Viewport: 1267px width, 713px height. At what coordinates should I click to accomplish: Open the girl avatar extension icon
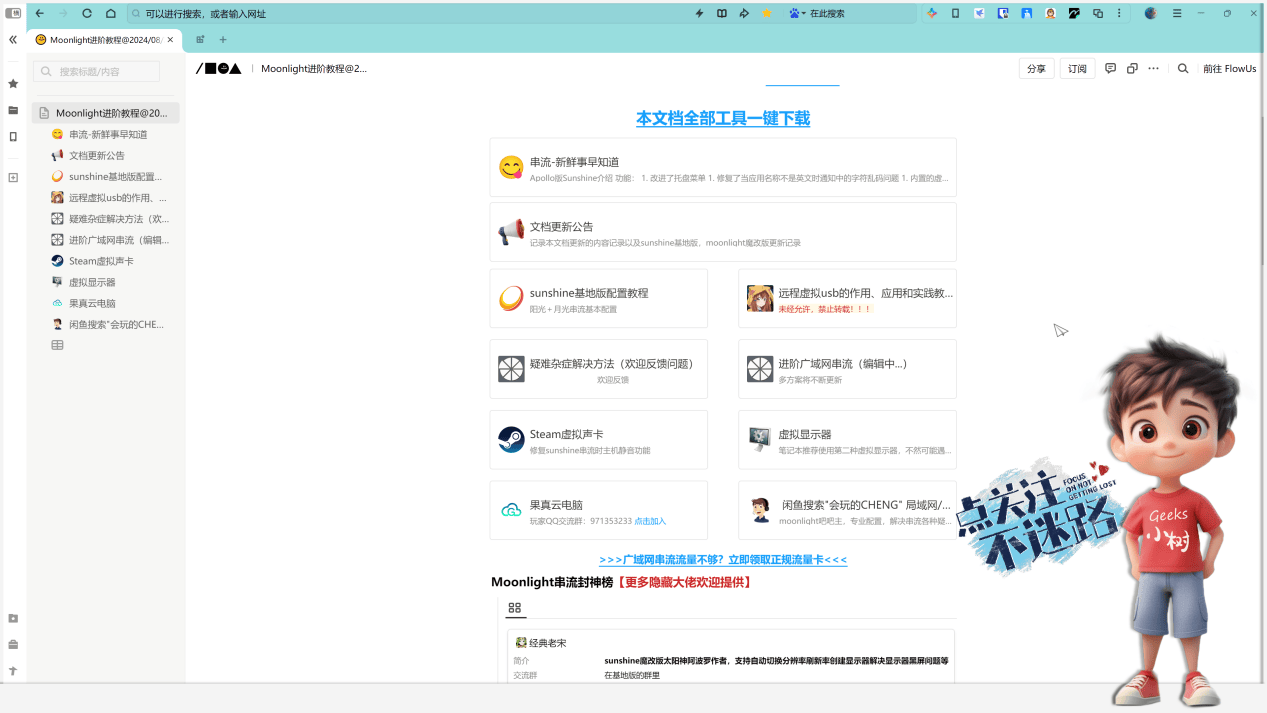[x=1051, y=14]
